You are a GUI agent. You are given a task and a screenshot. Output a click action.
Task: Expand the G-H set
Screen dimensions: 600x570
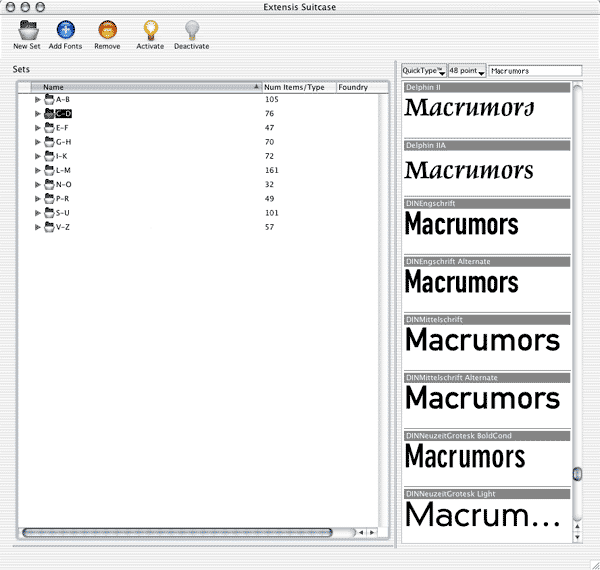click(x=38, y=142)
